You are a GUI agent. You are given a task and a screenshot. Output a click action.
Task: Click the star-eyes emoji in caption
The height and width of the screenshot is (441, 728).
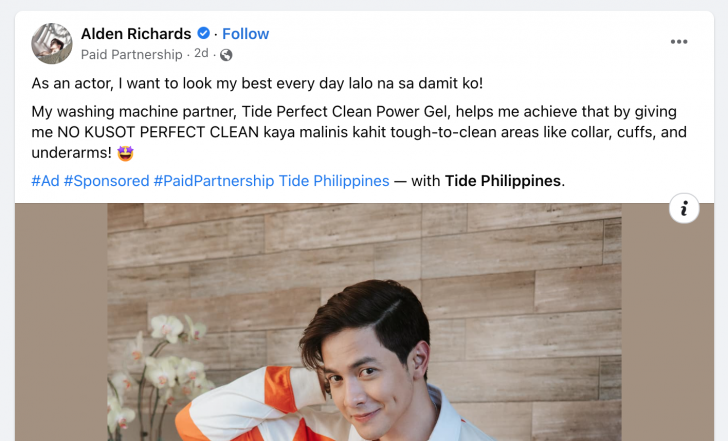[125, 153]
